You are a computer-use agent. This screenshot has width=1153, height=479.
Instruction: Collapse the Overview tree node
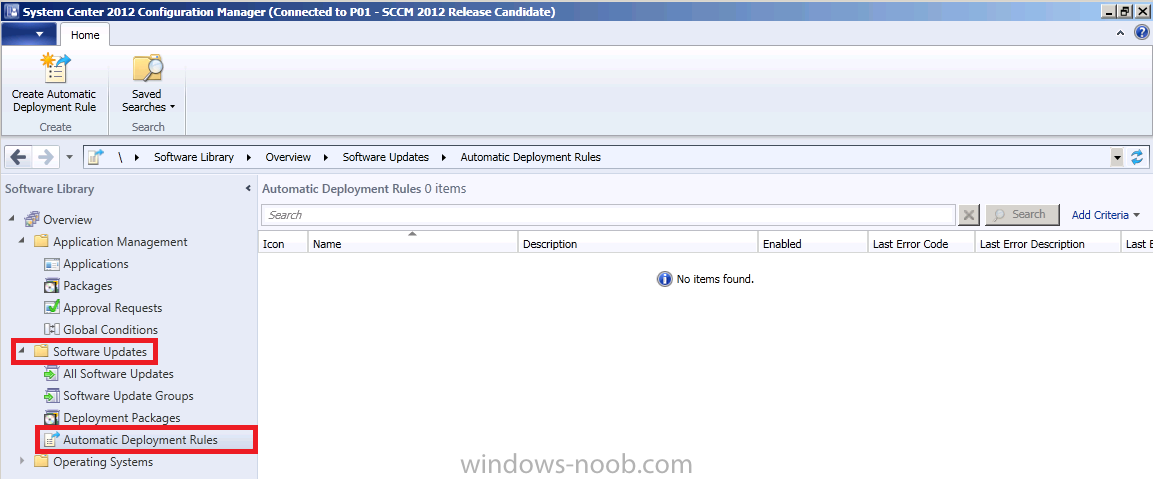(x=12, y=219)
